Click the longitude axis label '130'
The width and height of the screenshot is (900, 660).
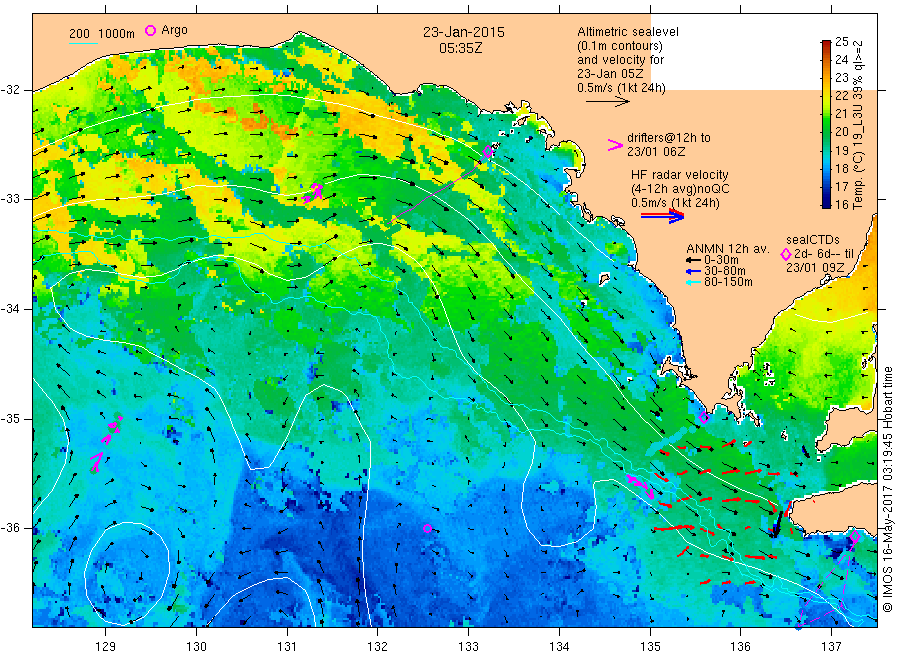click(196, 647)
